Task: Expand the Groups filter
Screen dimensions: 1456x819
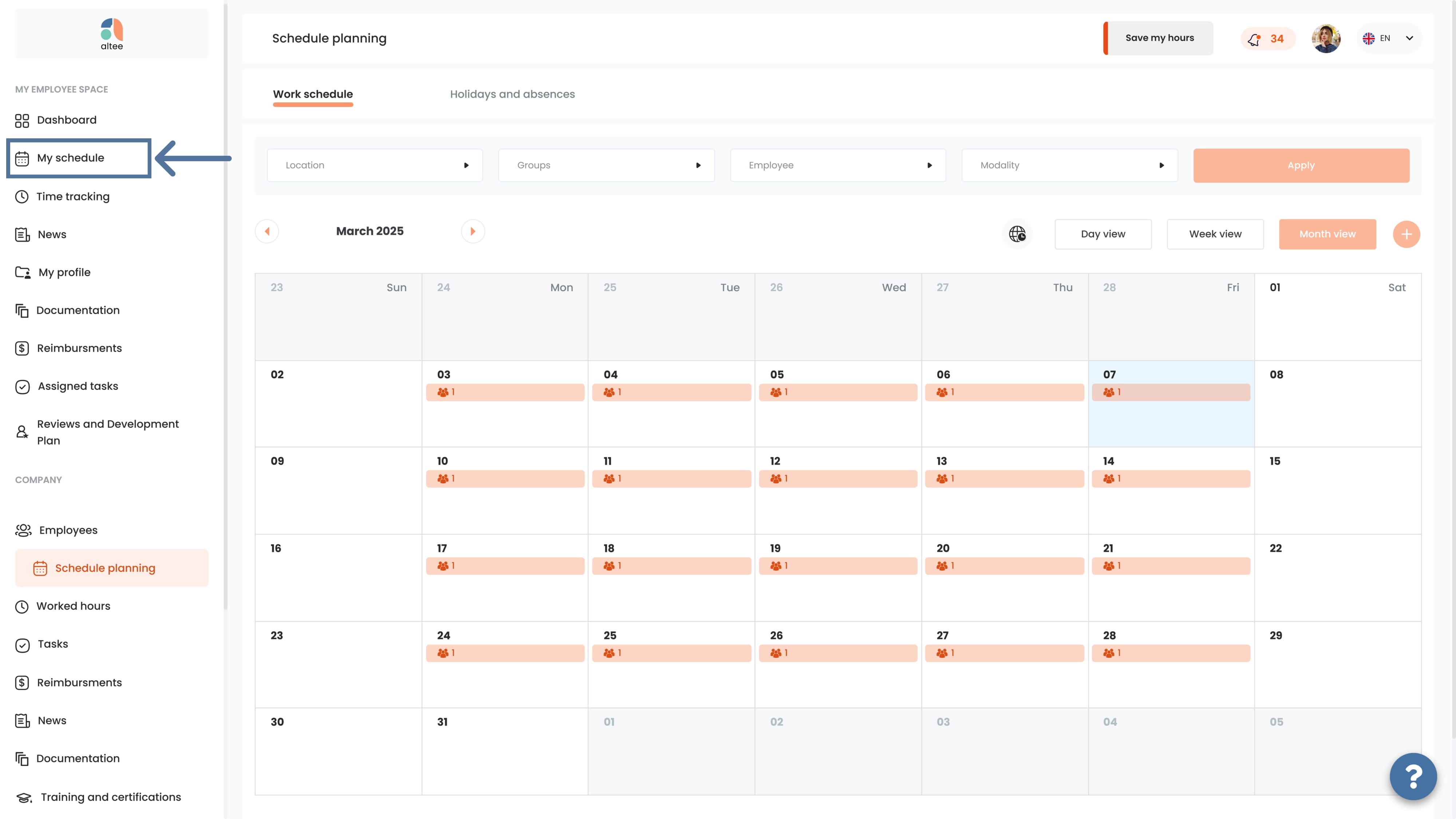Action: 606,165
